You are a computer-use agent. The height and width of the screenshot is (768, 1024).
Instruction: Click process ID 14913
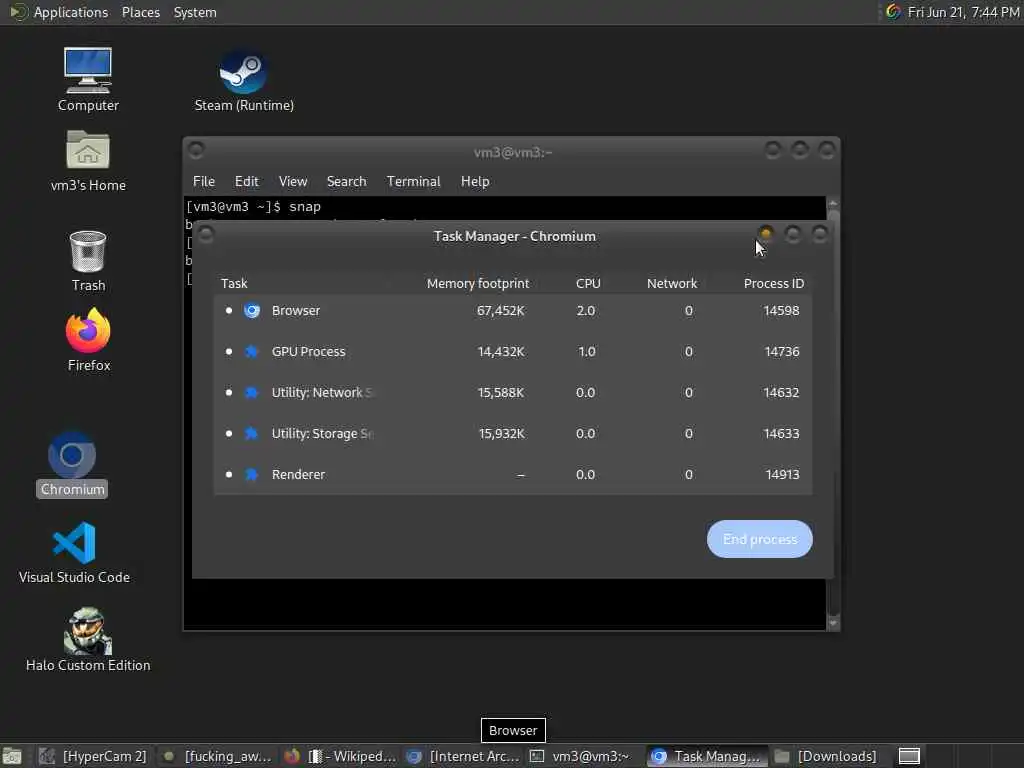click(x=782, y=475)
